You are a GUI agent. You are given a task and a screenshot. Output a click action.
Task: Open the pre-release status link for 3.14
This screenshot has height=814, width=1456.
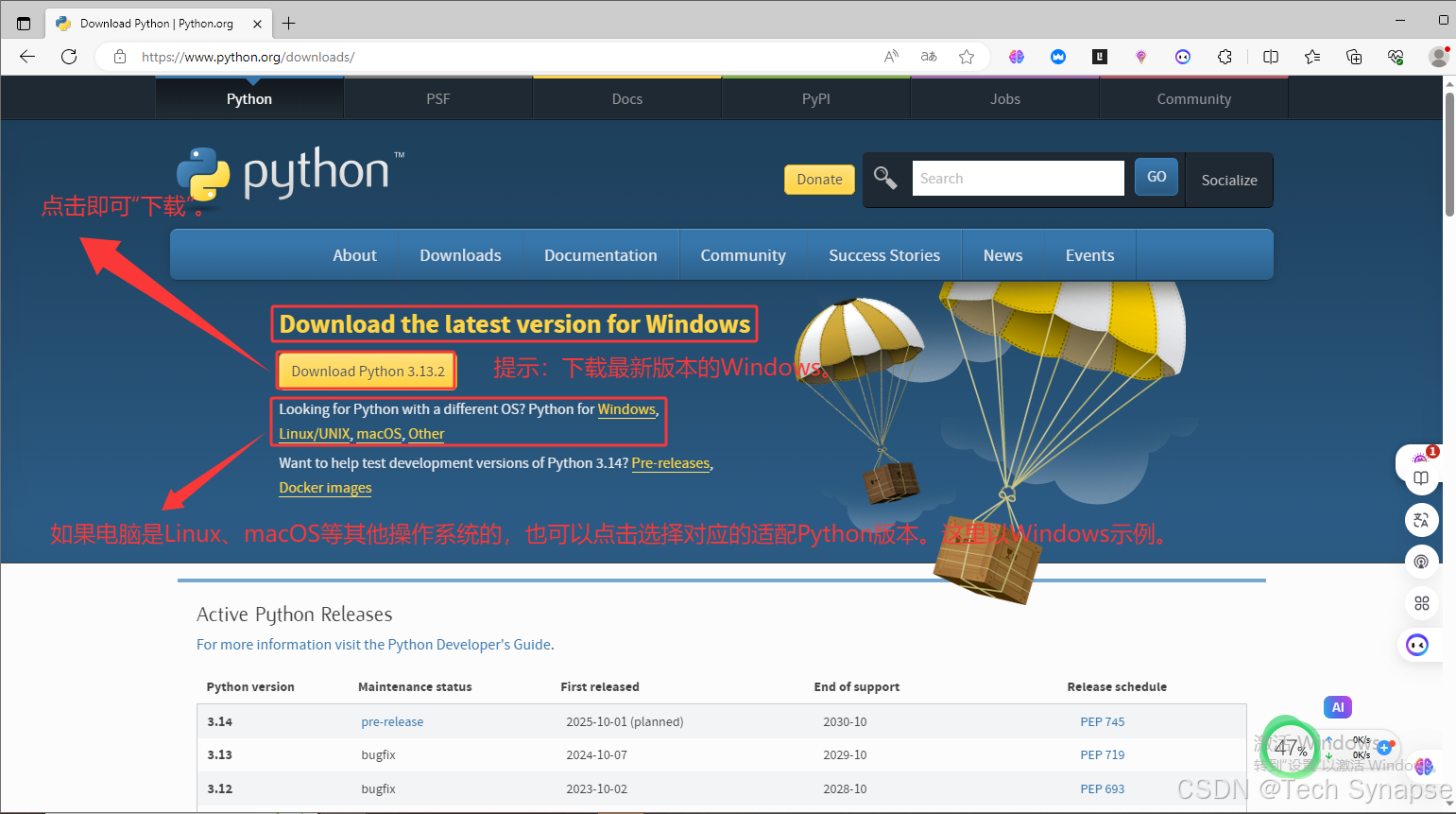[x=392, y=721]
